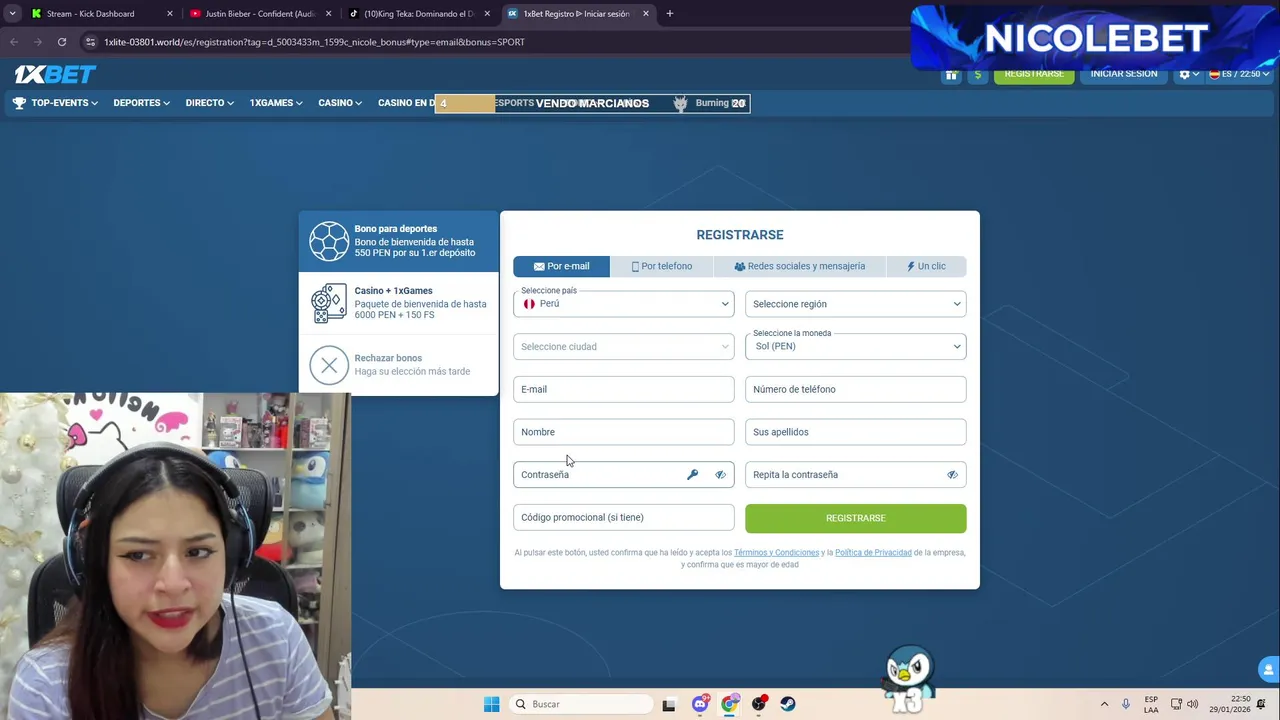
Task: Expand the CASINO menu
Action: pyautogui.click(x=340, y=103)
